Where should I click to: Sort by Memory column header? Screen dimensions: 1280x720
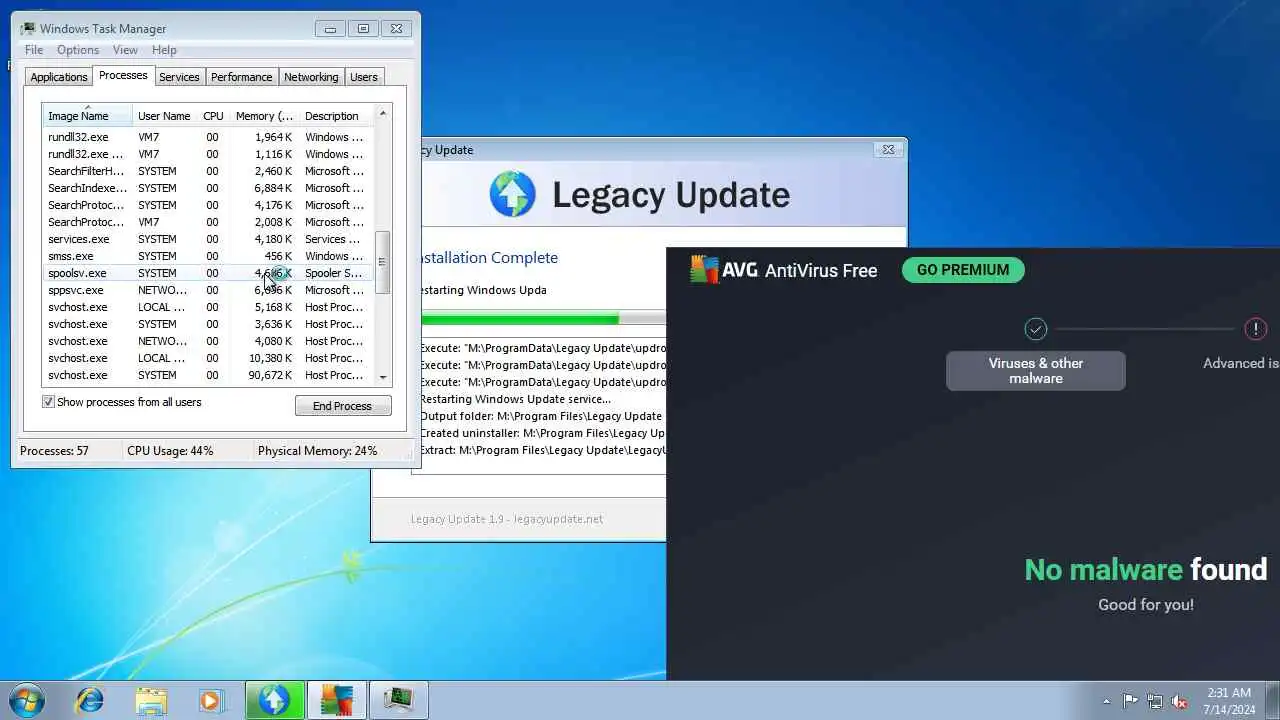pos(264,116)
